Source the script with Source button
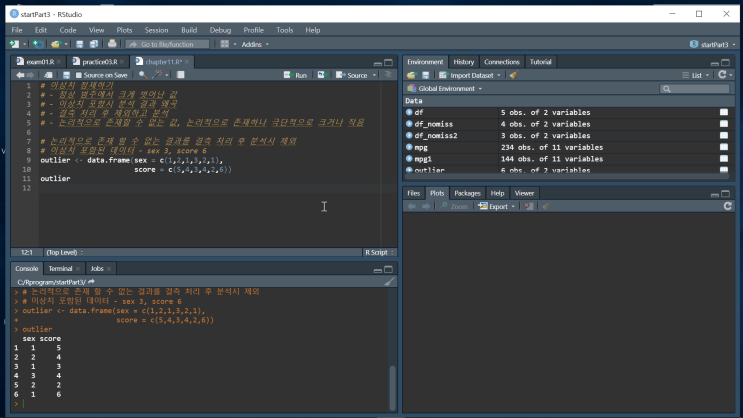The width and height of the screenshot is (743, 418). click(x=352, y=75)
